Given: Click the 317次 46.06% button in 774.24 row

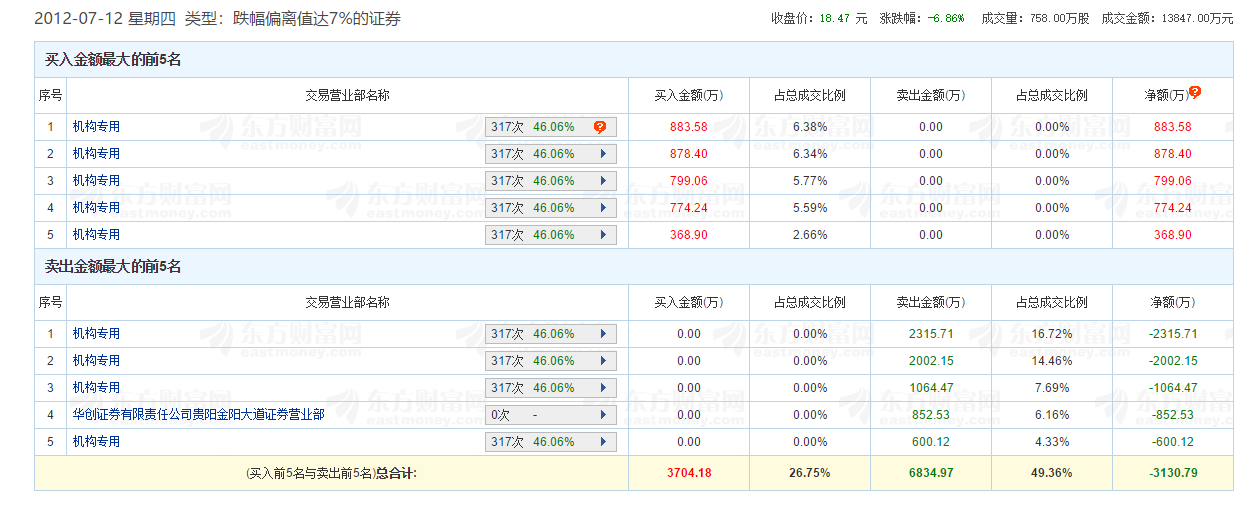Looking at the screenshot, I should 550,208.
